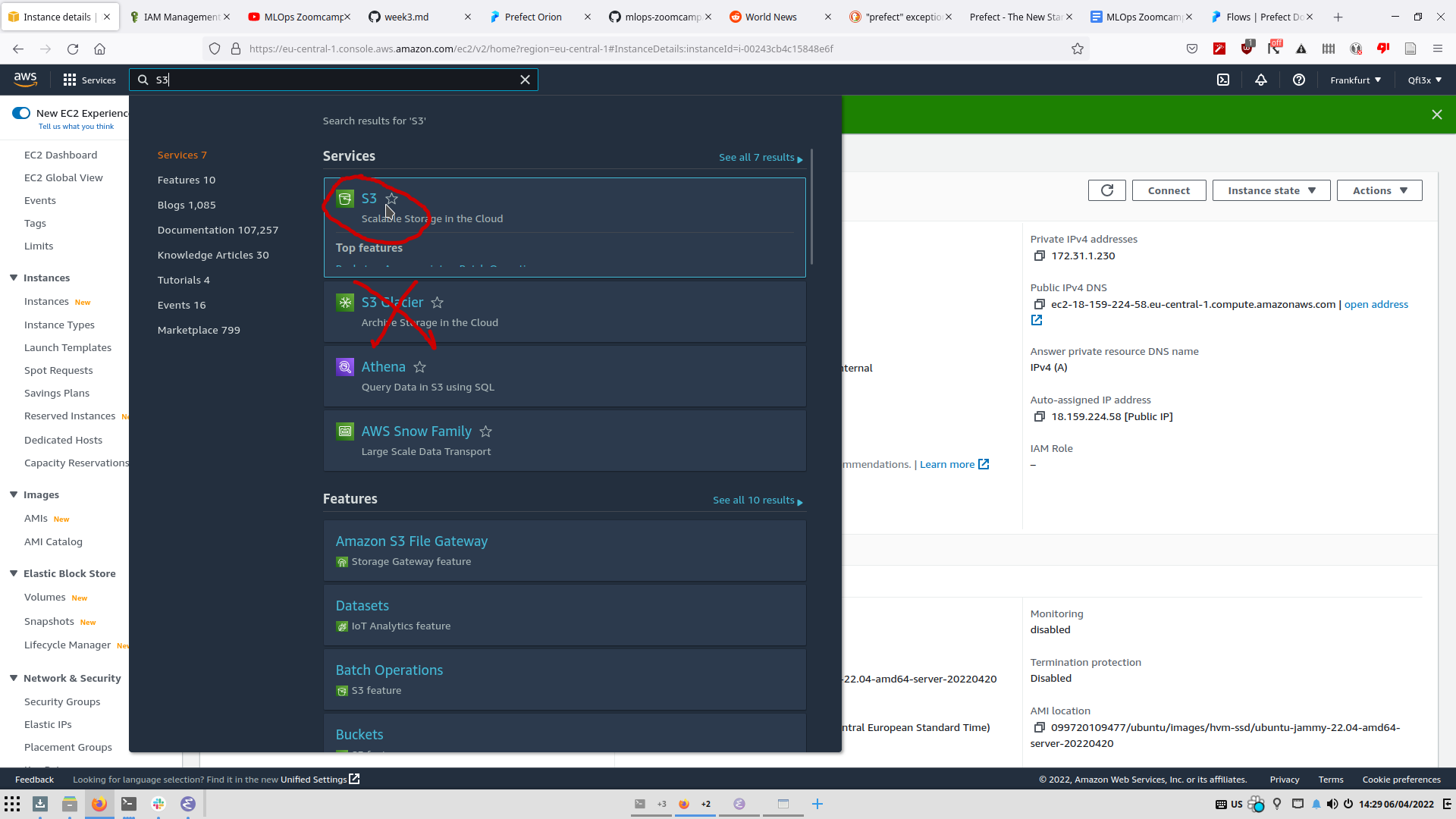Screen dimensions: 1456x819
Task: Open the S3 service result
Action: tap(369, 199)
